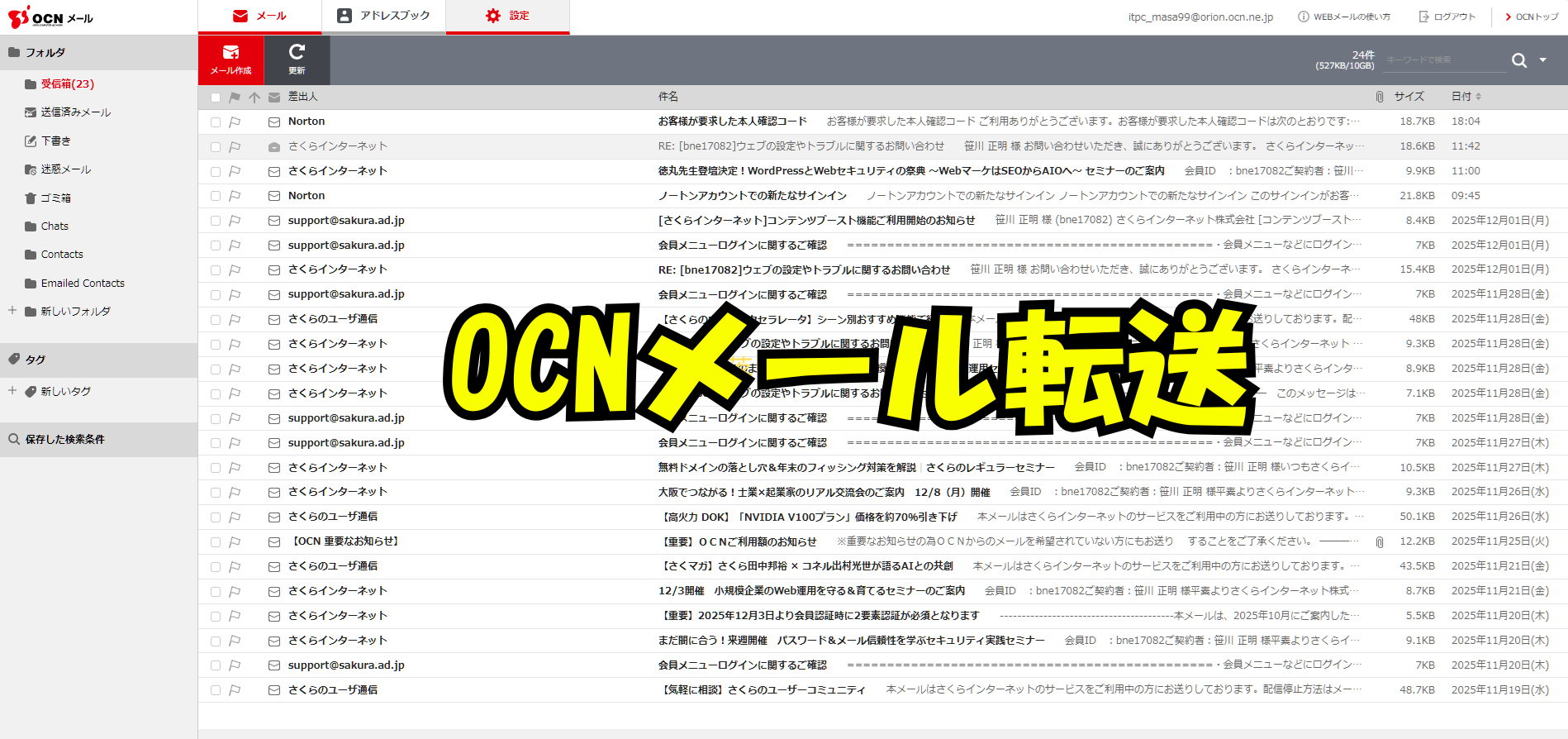Screen dimensions: 1568x739
Task: Open search options dropdown arrow
Action: [1542, 60]
